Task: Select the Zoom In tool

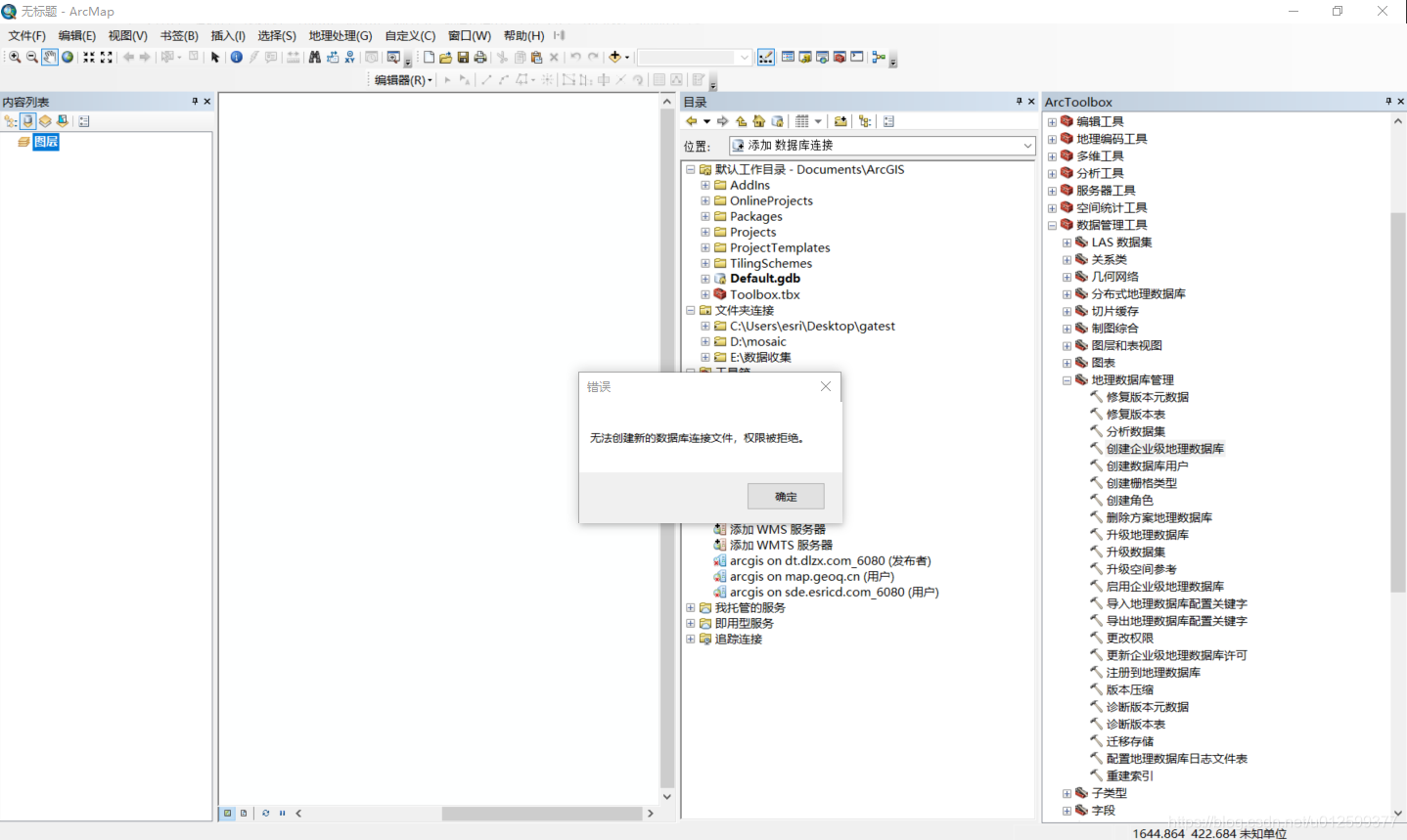Action: pyautogui.click(x=15, y=58)
